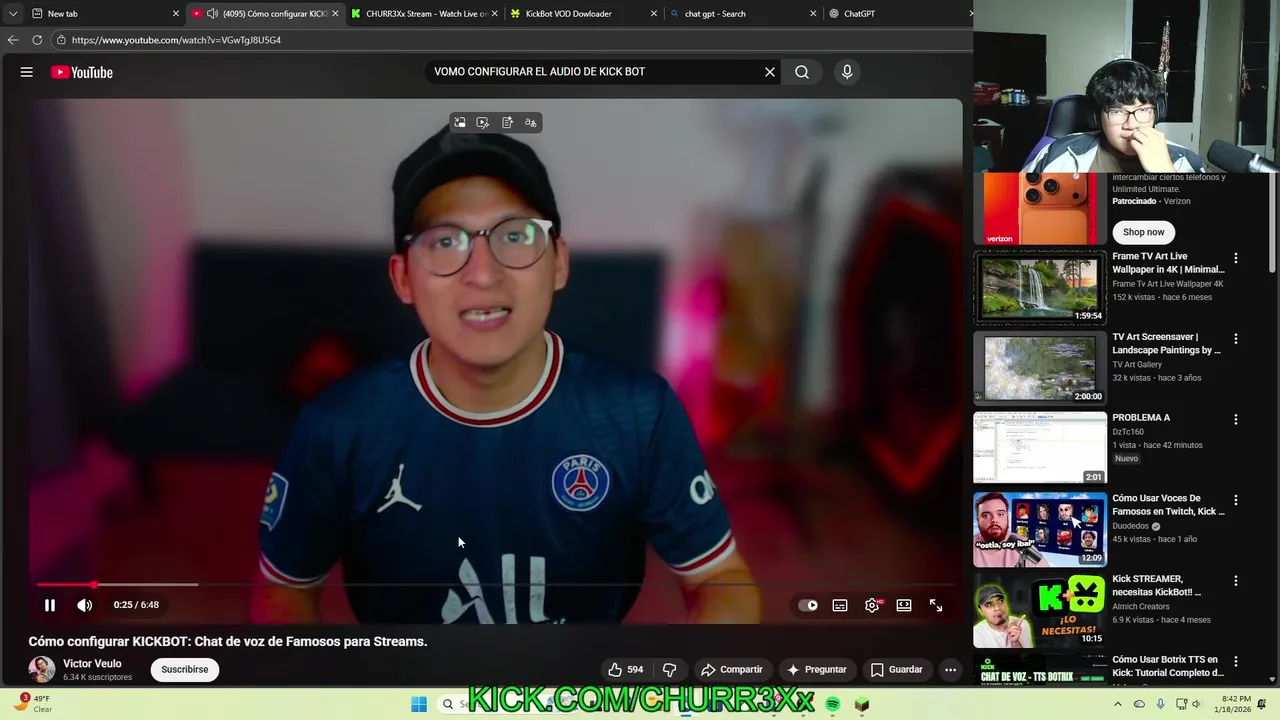Open the Compartir share dialog
Image resolution: width=1280 pixels, height=720 pixels.
[732, 669]
